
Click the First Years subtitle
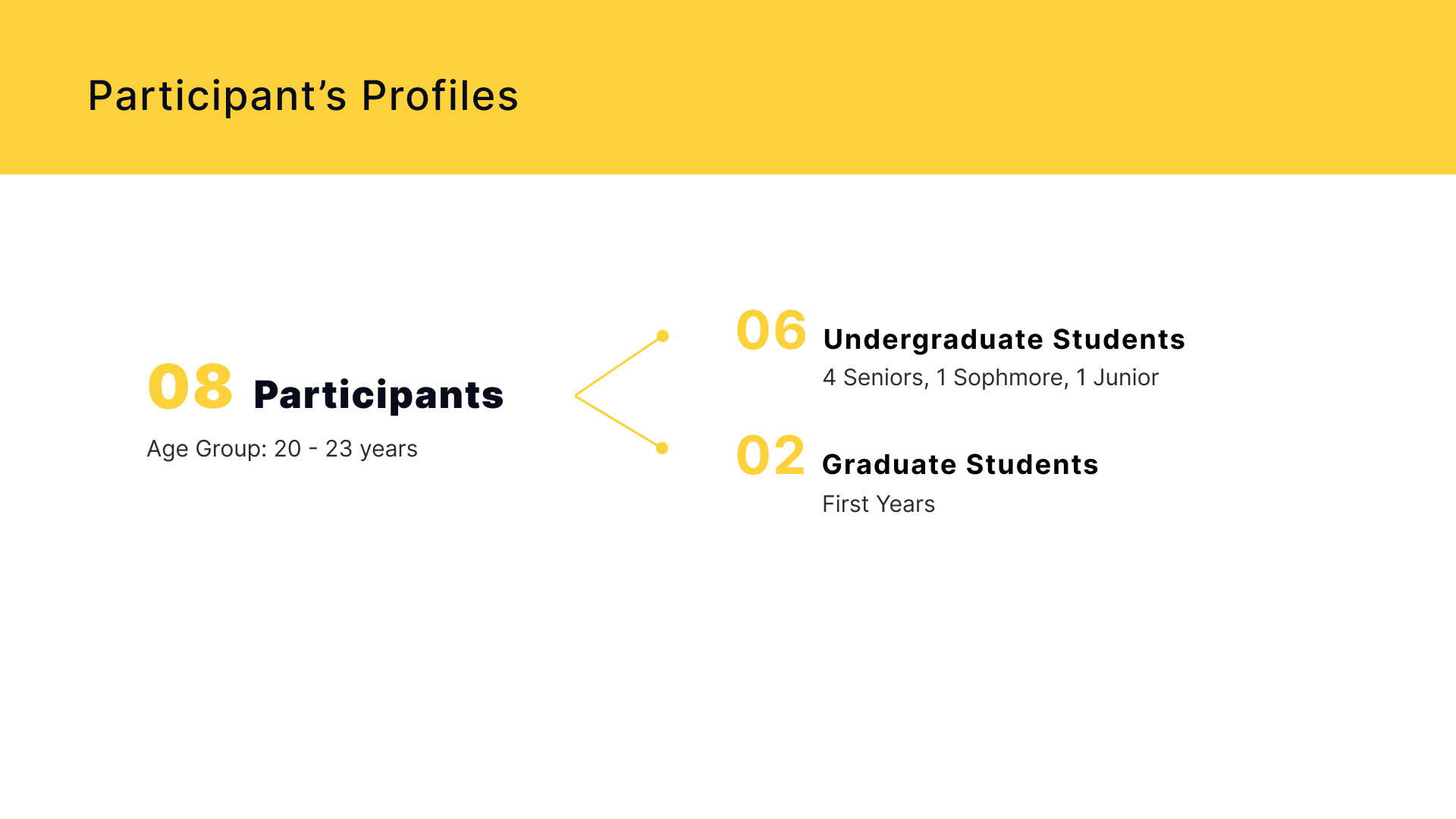click(x=878, y=504)
